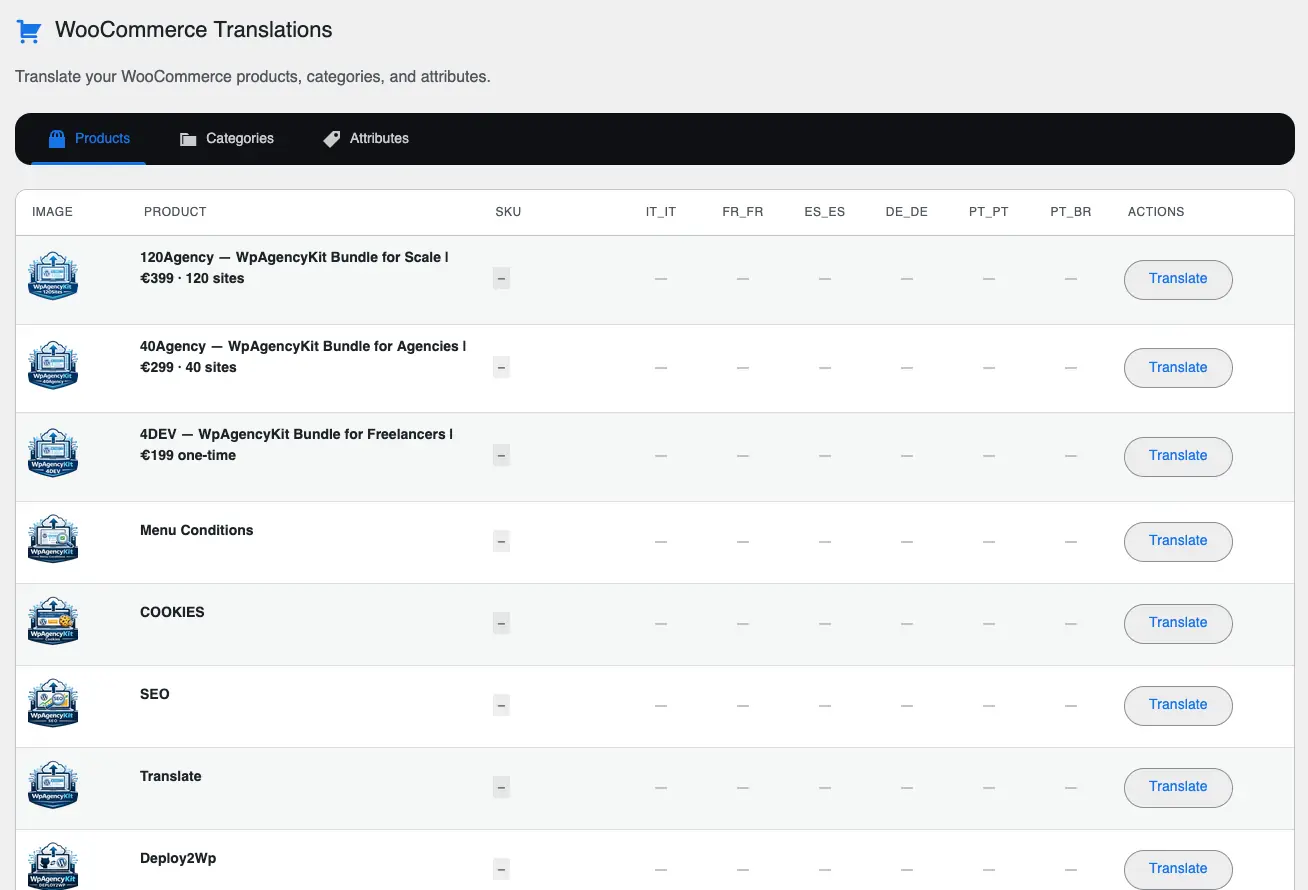Open the 40Agency bundle product thumbnail
The image size is (1308, 890).
coord(53,365)
